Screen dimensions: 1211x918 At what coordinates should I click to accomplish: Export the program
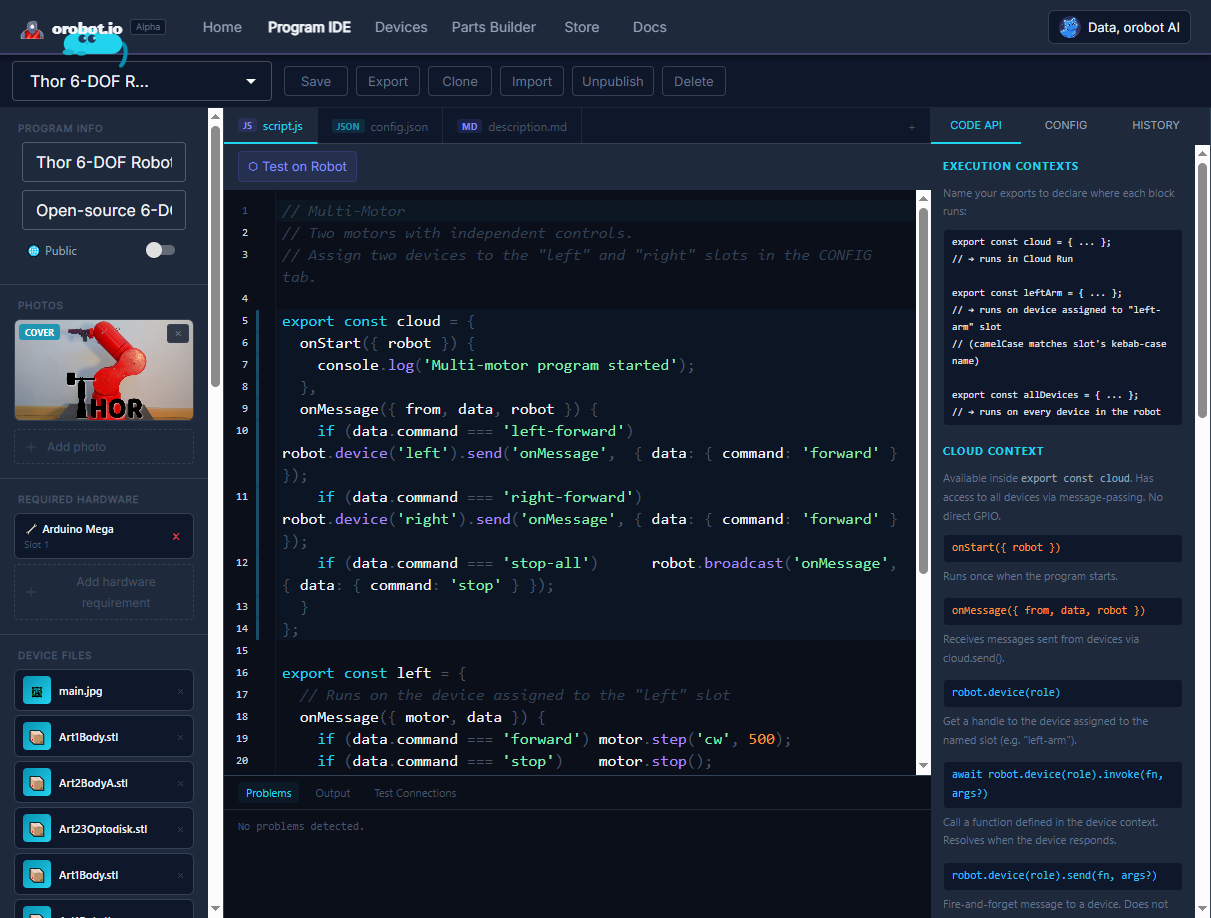point(388,82)
